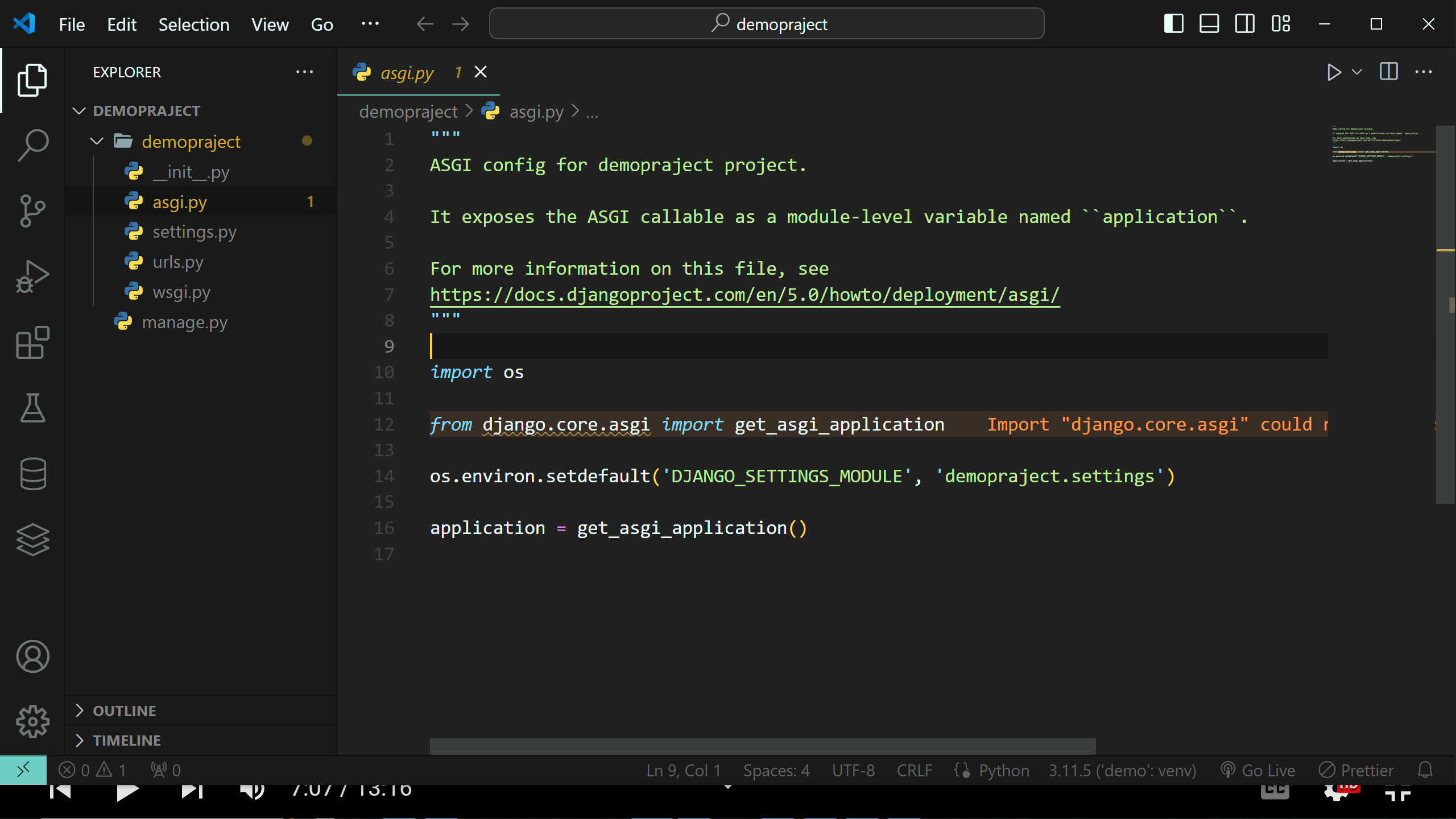Toggle the primary side bar visibility
1456x819 pixels.
click(1173, 24)
